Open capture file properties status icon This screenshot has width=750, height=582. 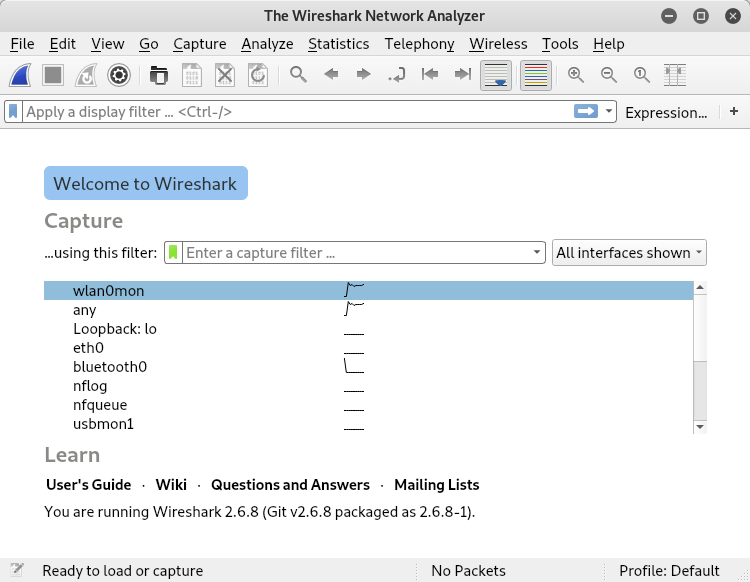pos(17,570)
